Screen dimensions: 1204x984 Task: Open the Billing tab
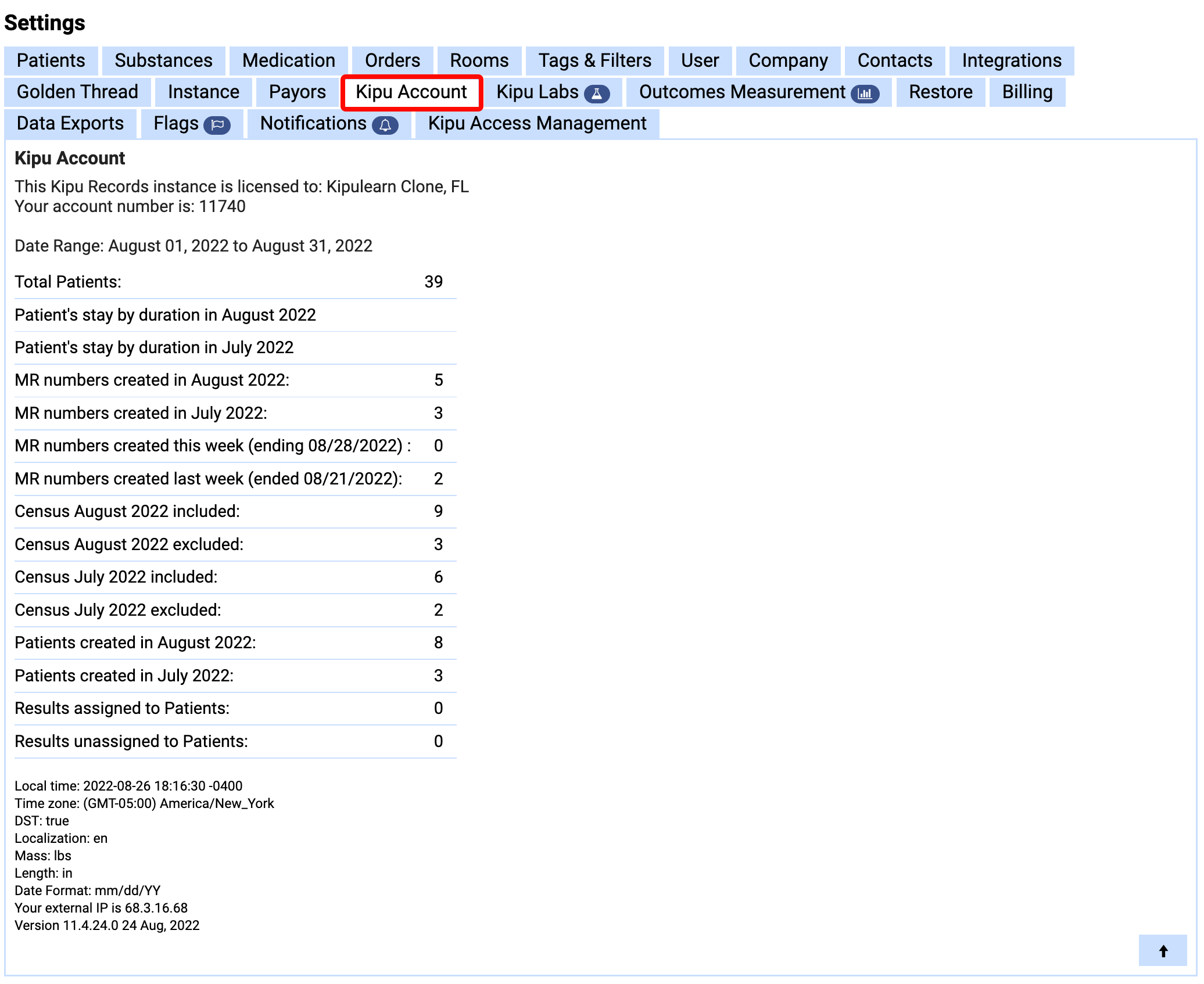tap(1027, 92)
